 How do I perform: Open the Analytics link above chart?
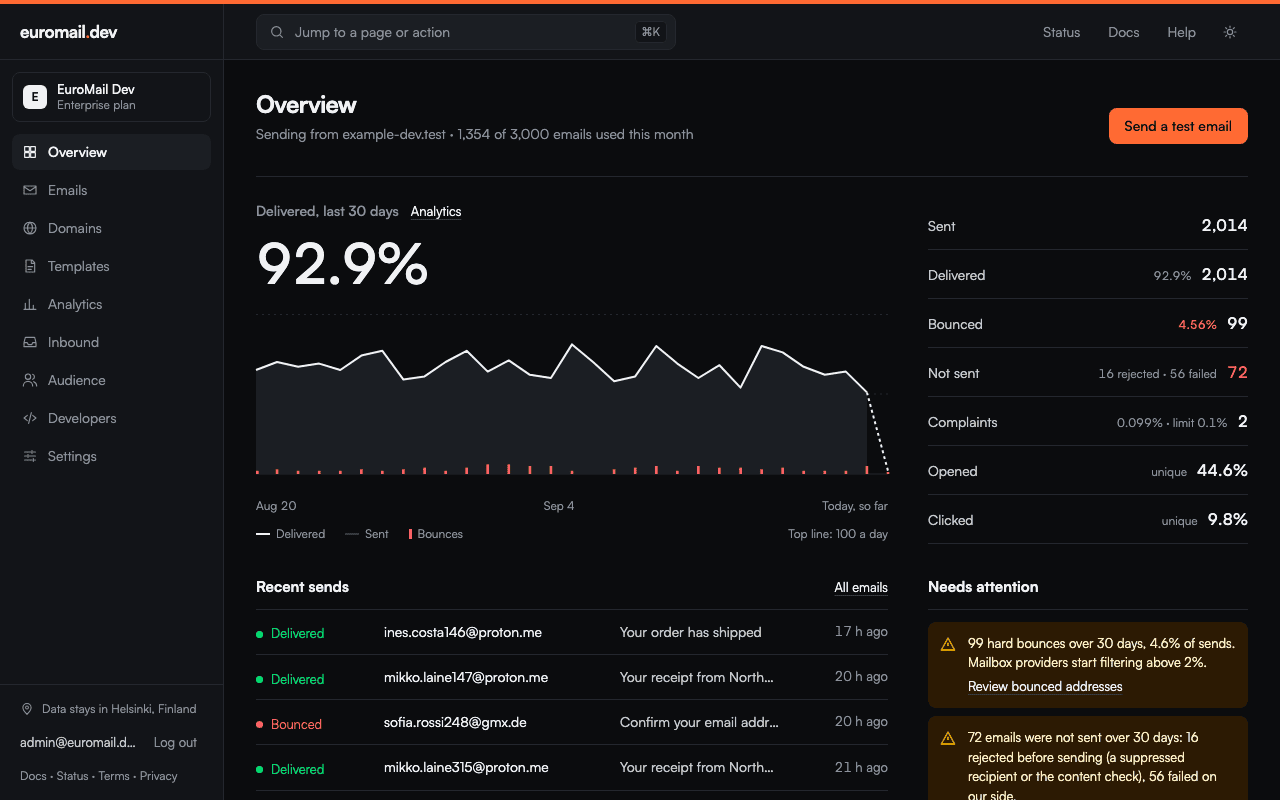click(436, 211)
